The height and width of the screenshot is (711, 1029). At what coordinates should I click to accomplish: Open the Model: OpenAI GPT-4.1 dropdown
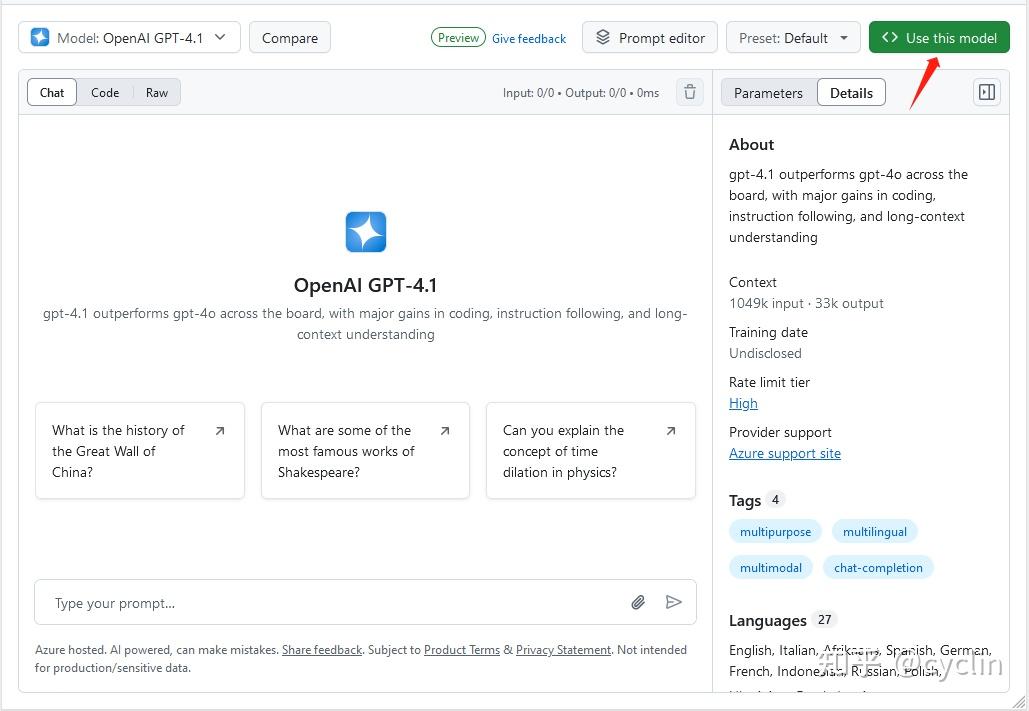pos(129,38)
